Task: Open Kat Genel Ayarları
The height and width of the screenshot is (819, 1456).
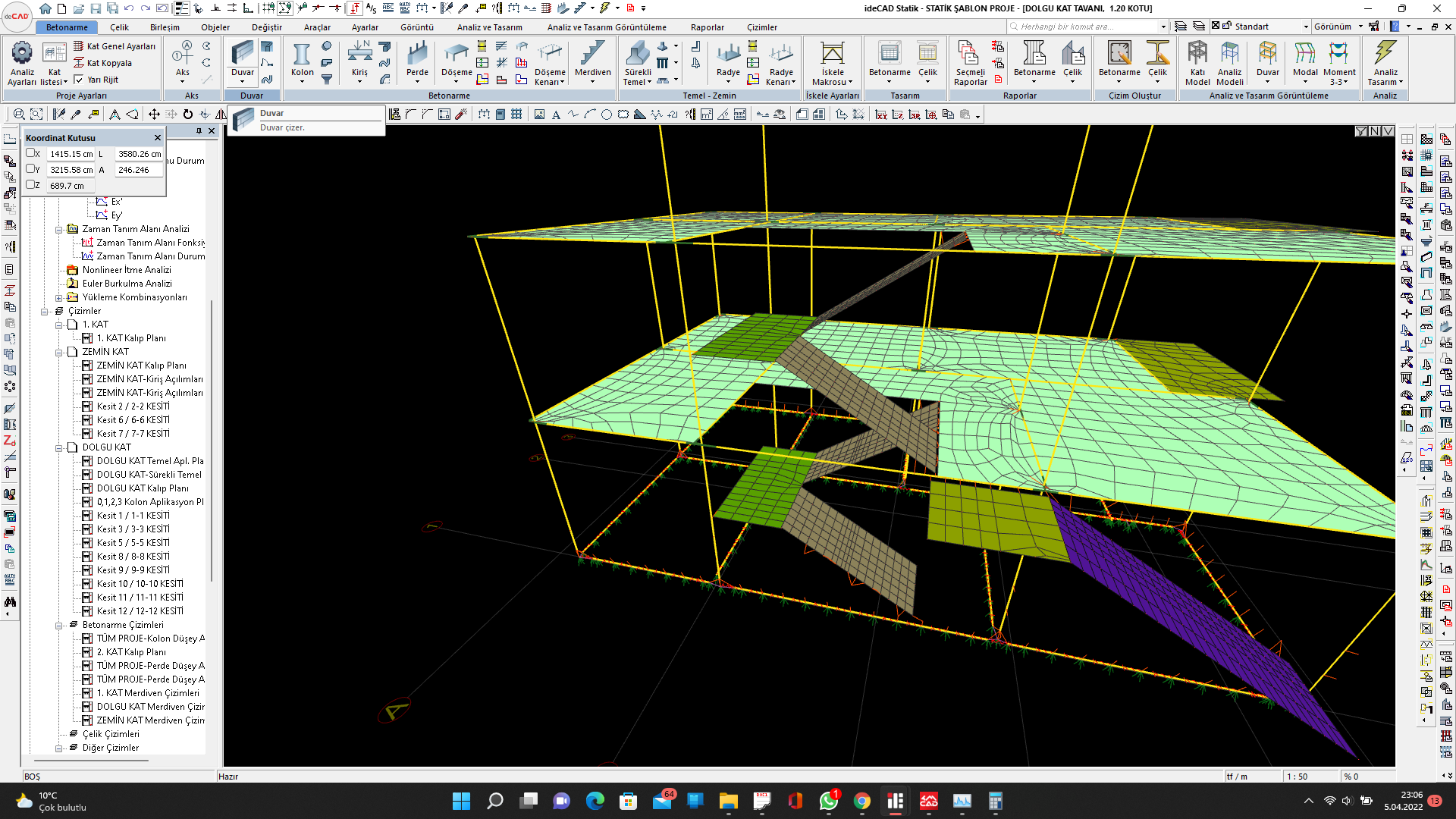Action: point(115,46)
